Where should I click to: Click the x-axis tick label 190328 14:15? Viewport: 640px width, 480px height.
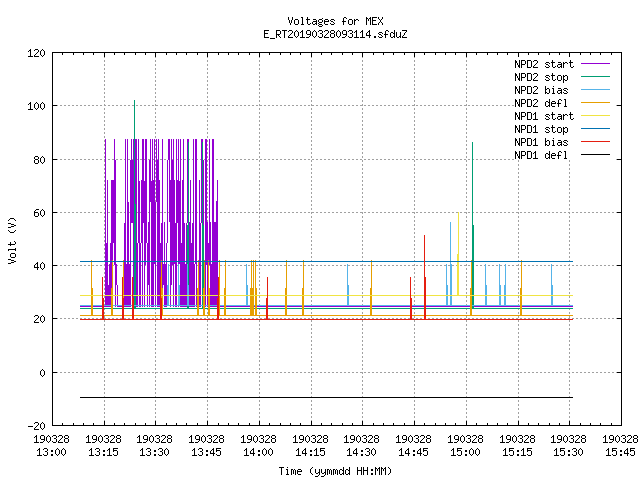point(310,446)
